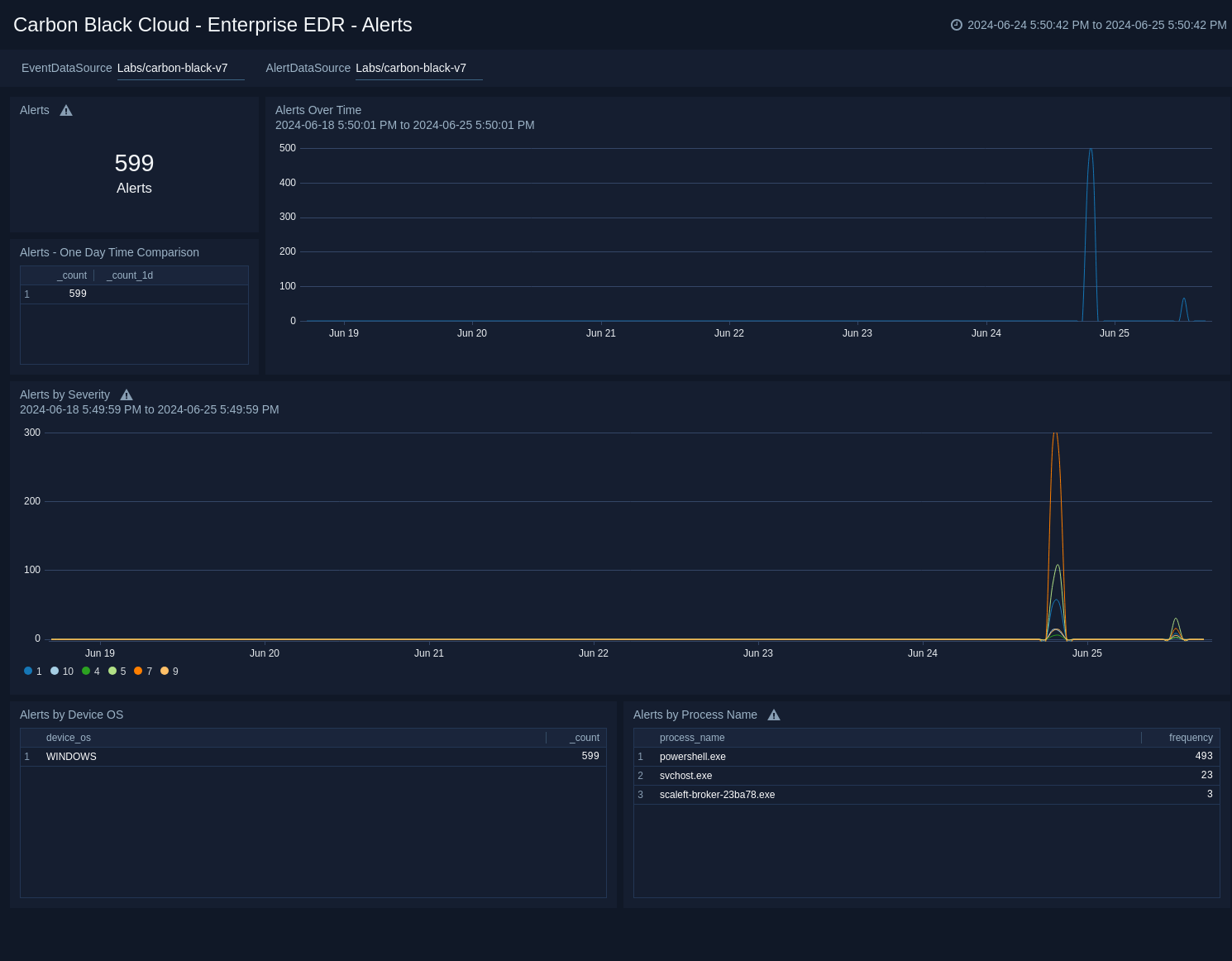
Task: Open the time range via the clock icon
Action: click(x=956, y=25)
